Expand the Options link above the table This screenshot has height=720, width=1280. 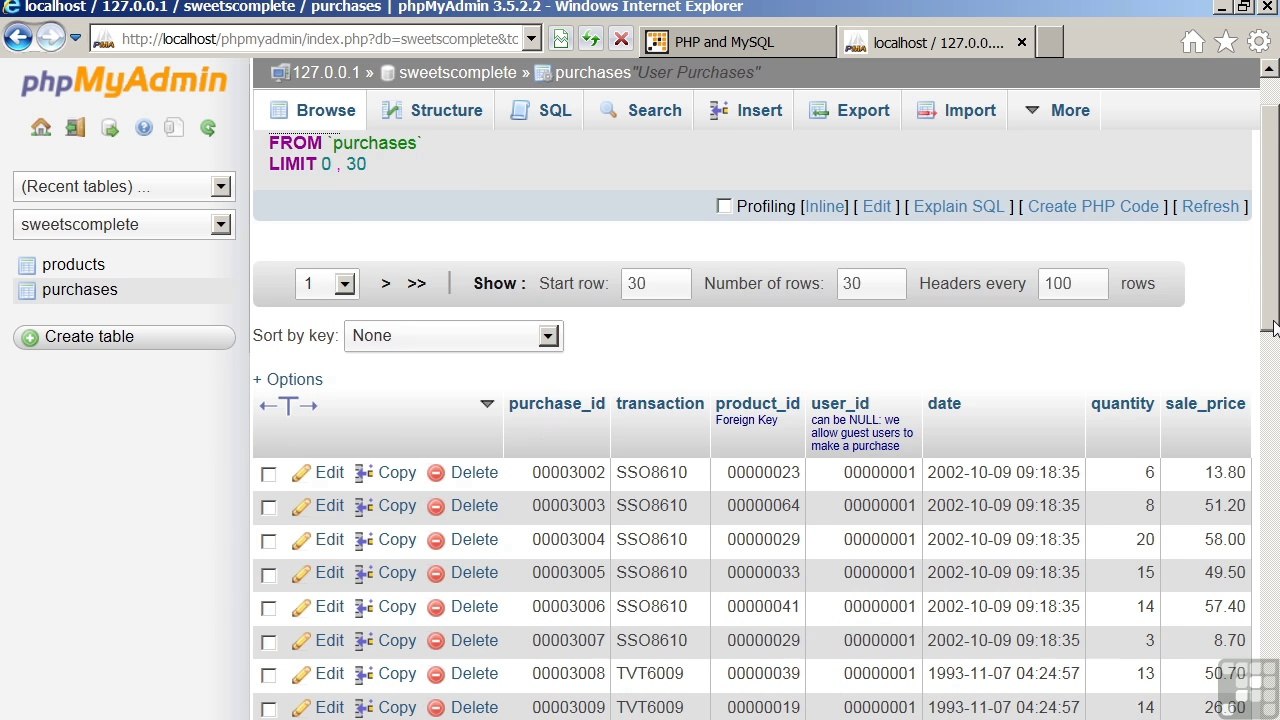[288, 379]
